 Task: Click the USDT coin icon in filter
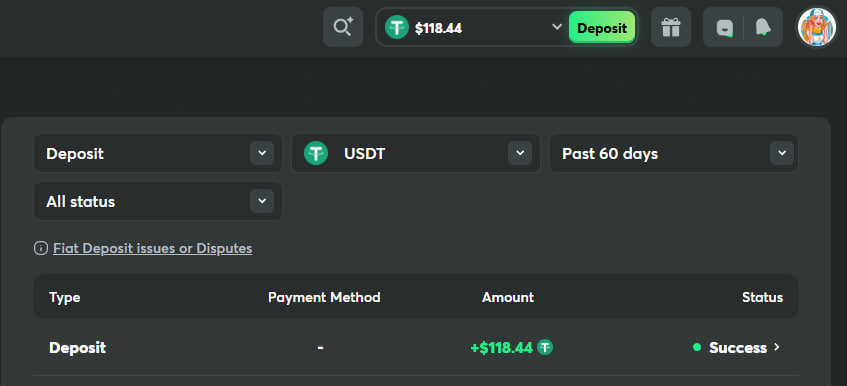click(x=316, y=153)
